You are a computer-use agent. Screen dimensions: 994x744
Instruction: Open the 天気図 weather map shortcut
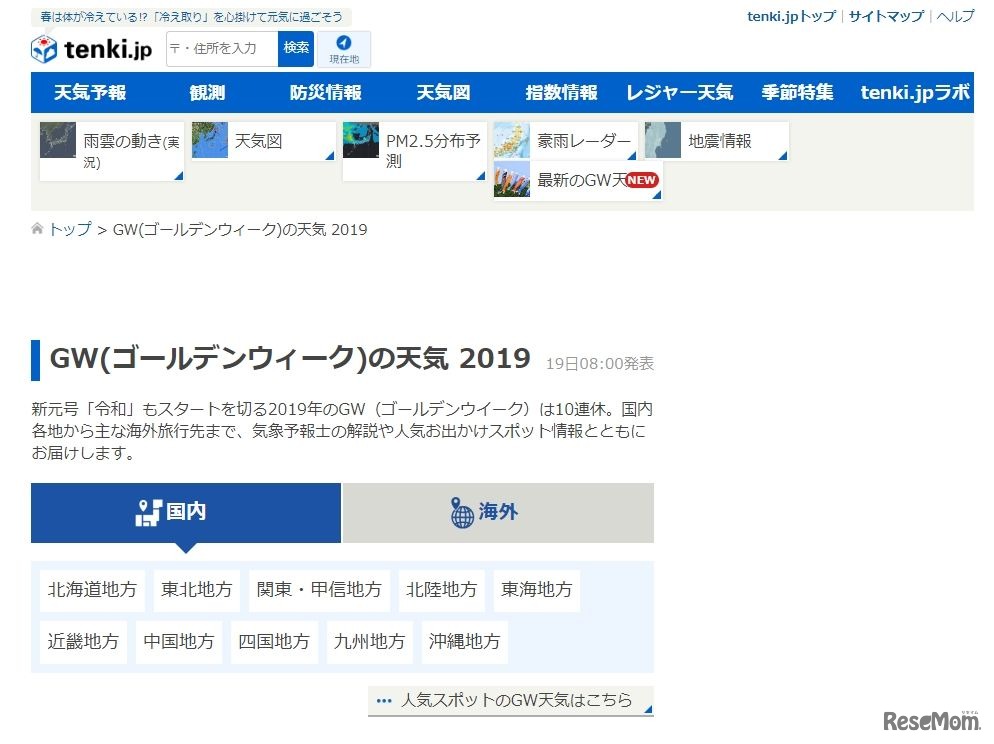(x=262, y=141)
